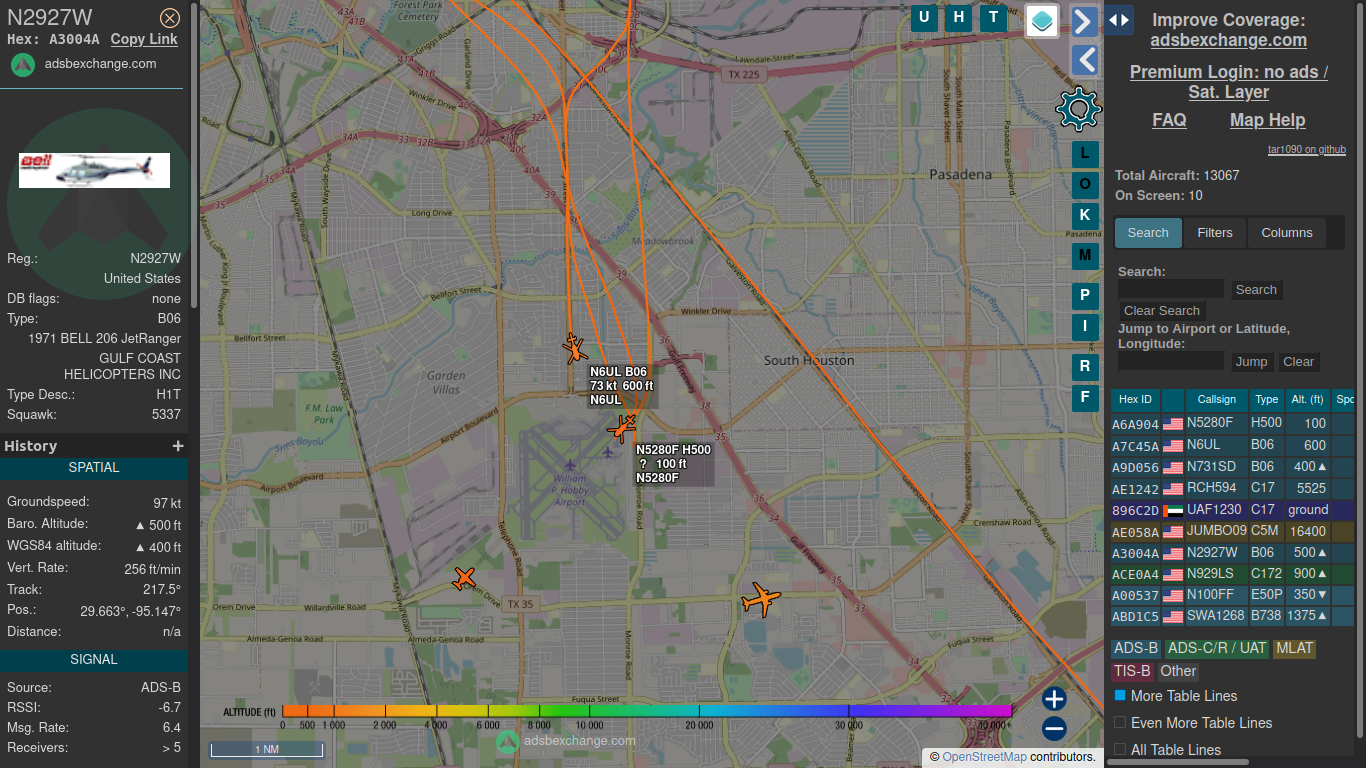
Task: Select the JUMBO09 row in aircraft table
Action: 1232,531
